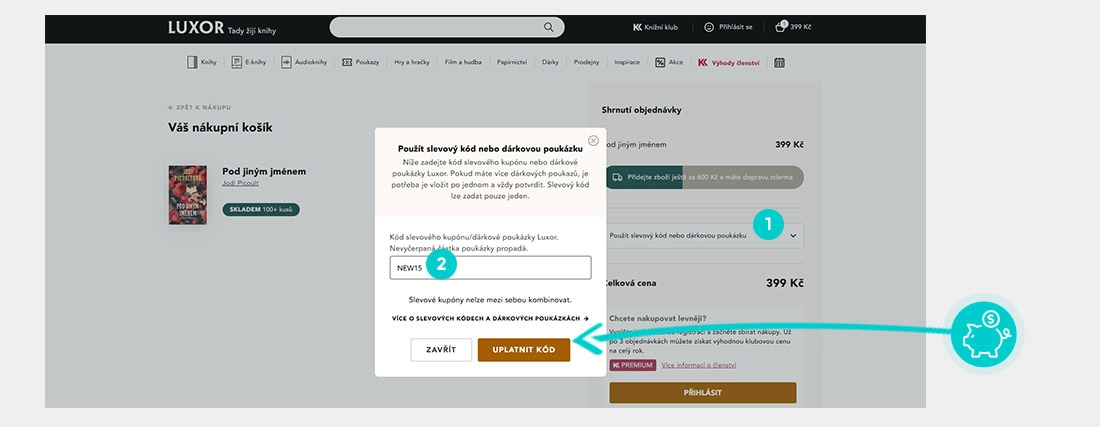
Task: Go to Výhody členství menu
Action: (x=735, y=62)
